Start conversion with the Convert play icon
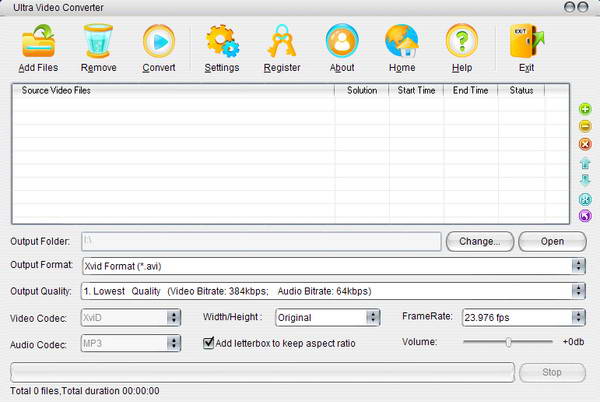This screenshot has height=402, width=600. 159,41
